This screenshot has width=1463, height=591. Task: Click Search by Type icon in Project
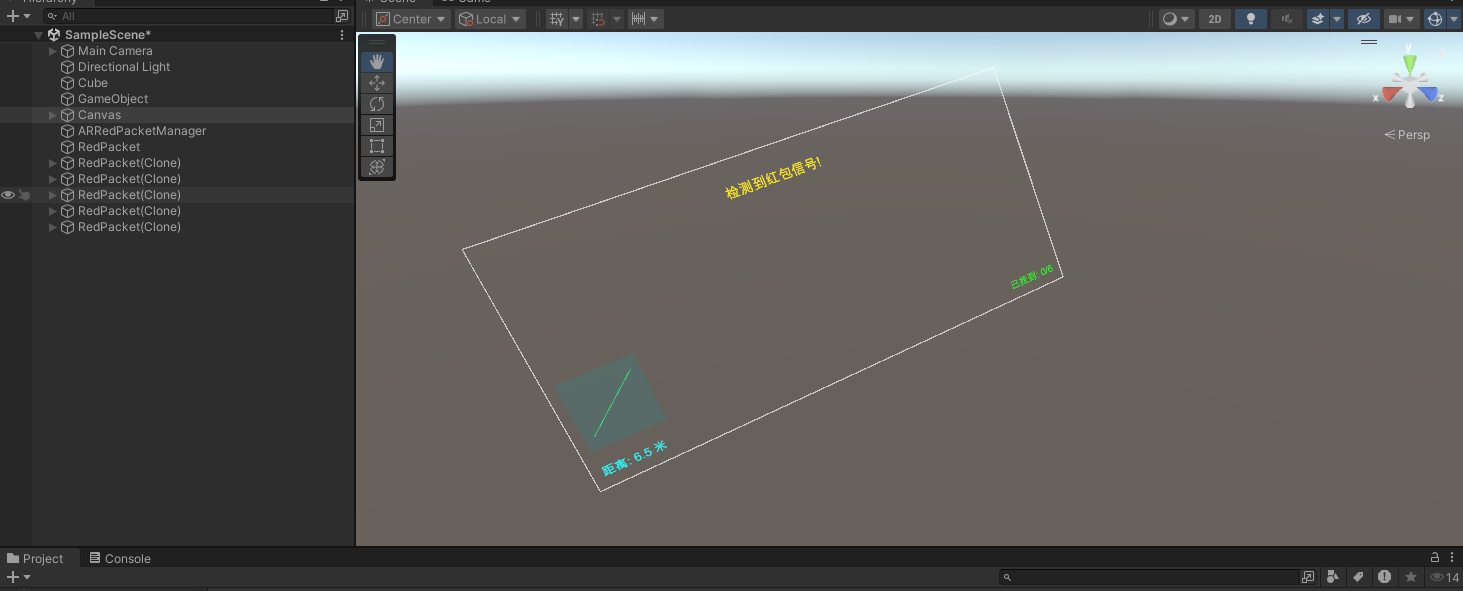1333,577
